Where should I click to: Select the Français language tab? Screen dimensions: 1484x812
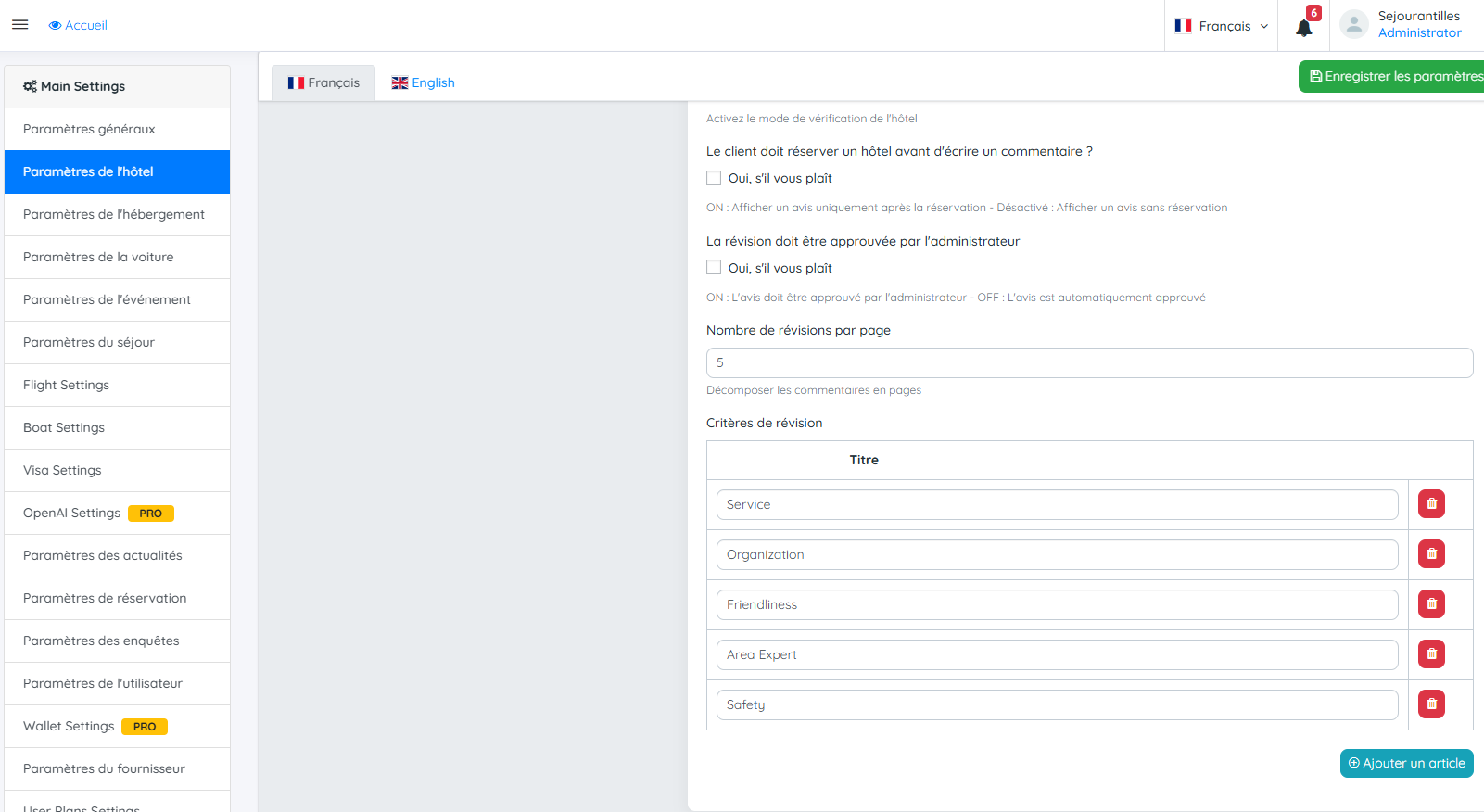point(323,82)
